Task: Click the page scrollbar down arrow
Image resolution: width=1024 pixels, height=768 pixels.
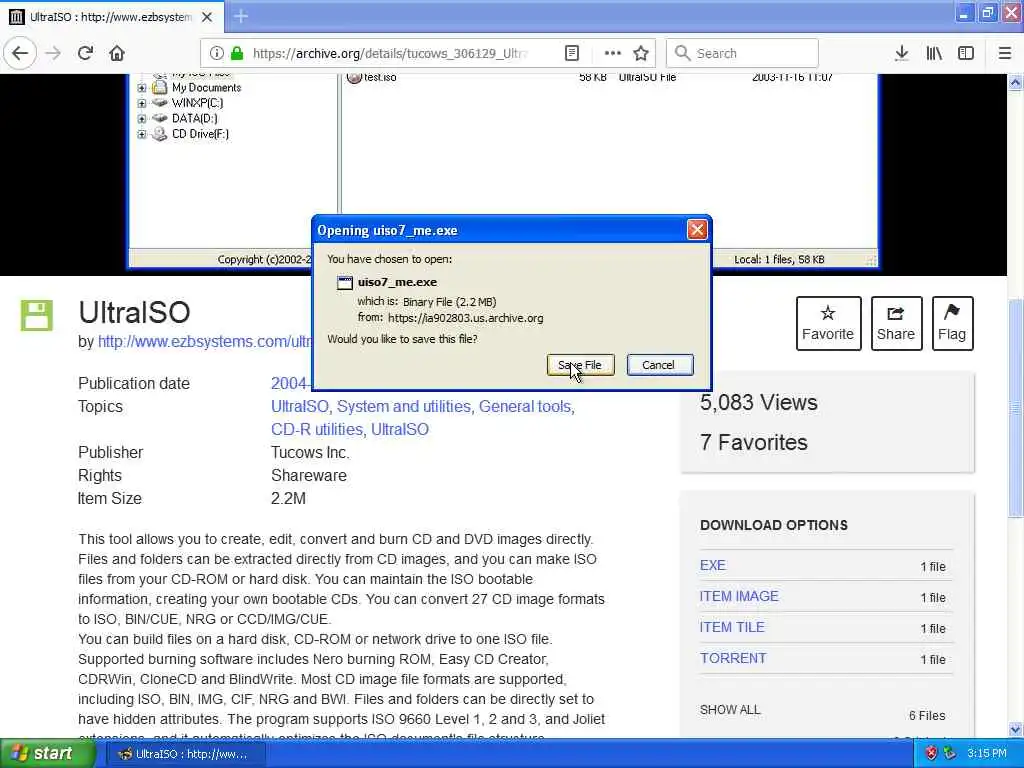Action: pos(1015,729)
